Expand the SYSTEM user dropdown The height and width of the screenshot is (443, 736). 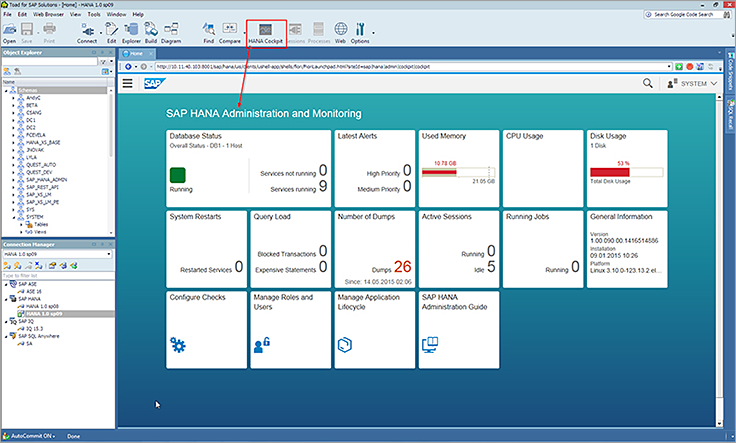pyautogui.click(x=692, y=84)
